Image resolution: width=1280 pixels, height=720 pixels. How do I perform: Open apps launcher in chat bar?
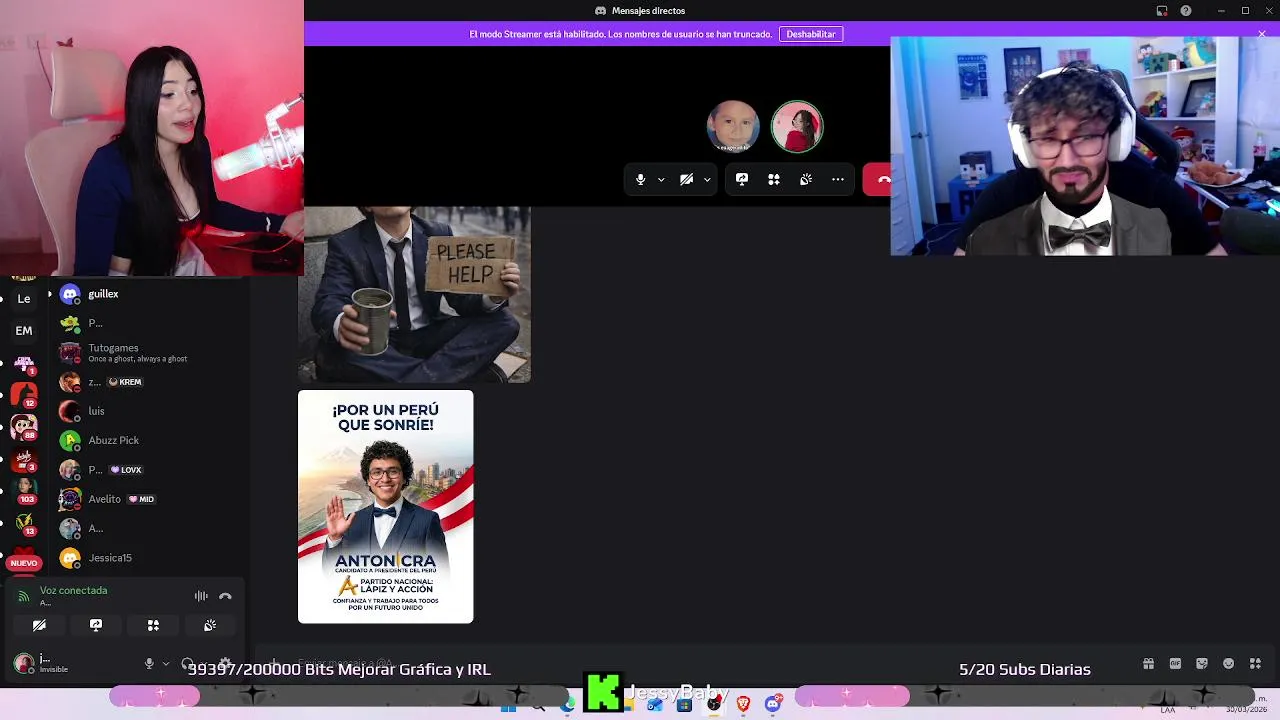coord(1256,664)
